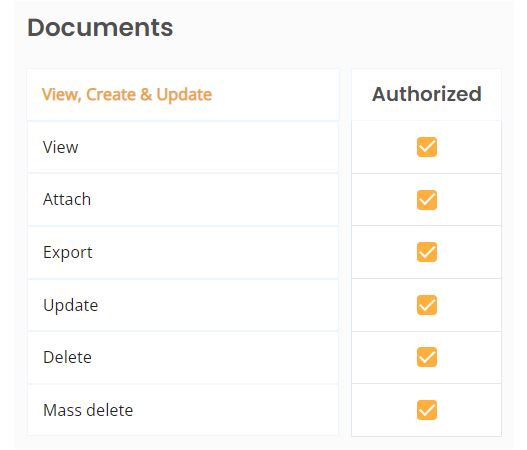Click the orange tick icon beside Update

(427, 305)
